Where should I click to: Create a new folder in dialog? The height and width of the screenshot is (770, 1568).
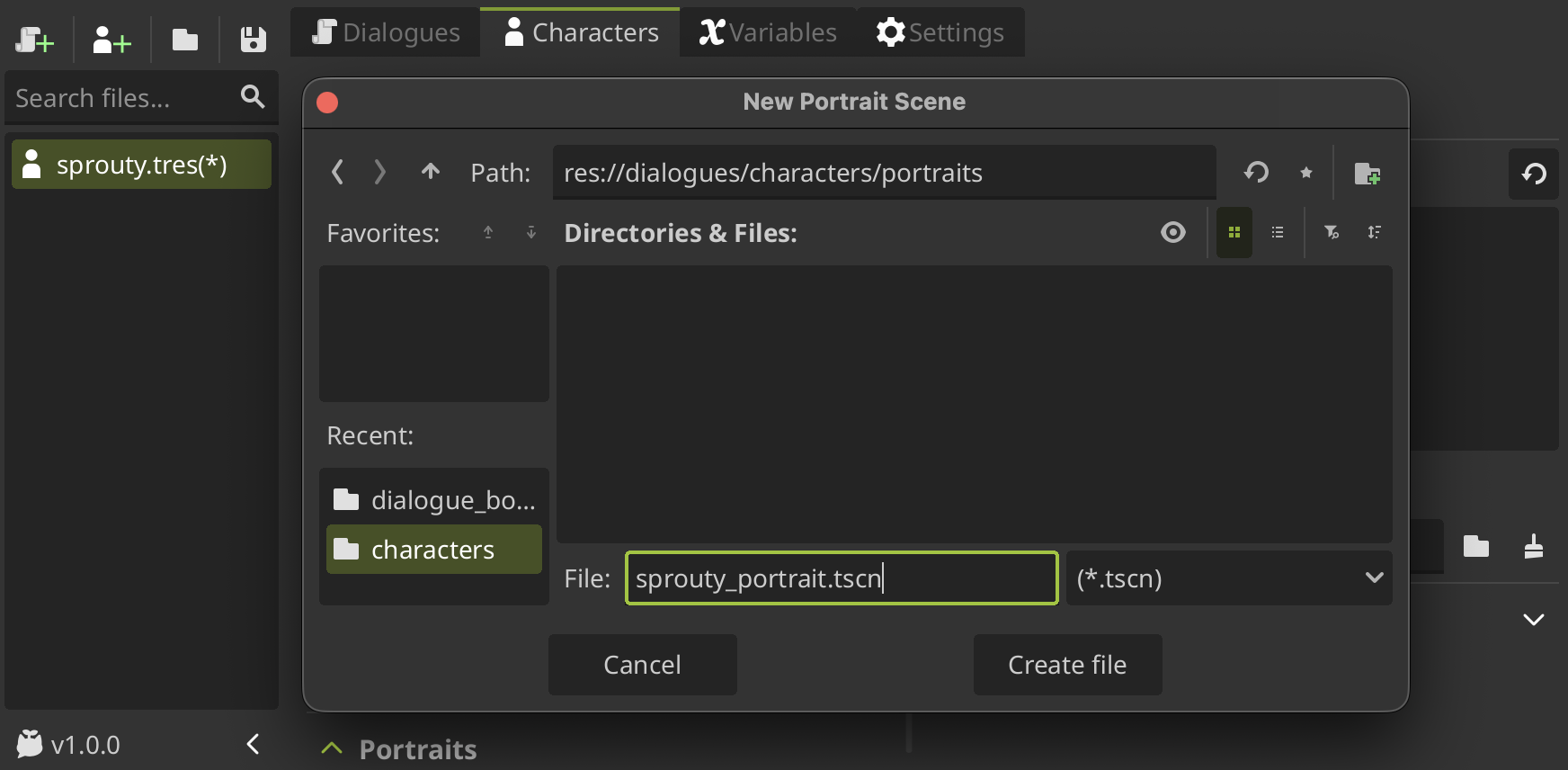coord(1367,173)
